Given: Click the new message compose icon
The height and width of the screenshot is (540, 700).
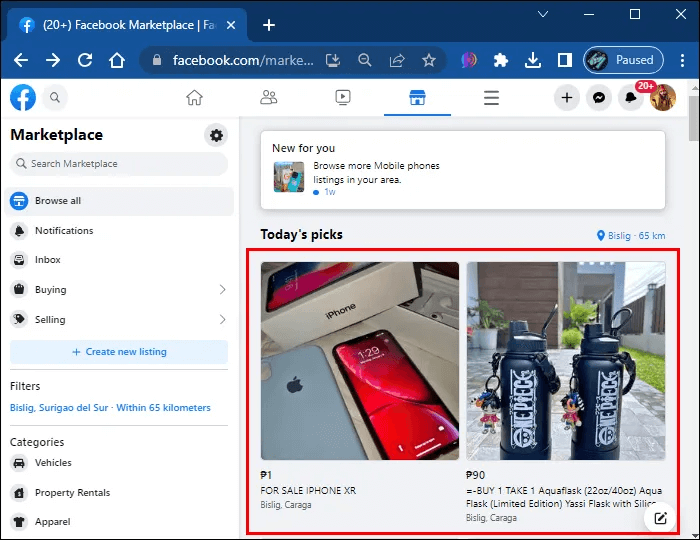Looking at the screenshot, I should click(661, 518).
